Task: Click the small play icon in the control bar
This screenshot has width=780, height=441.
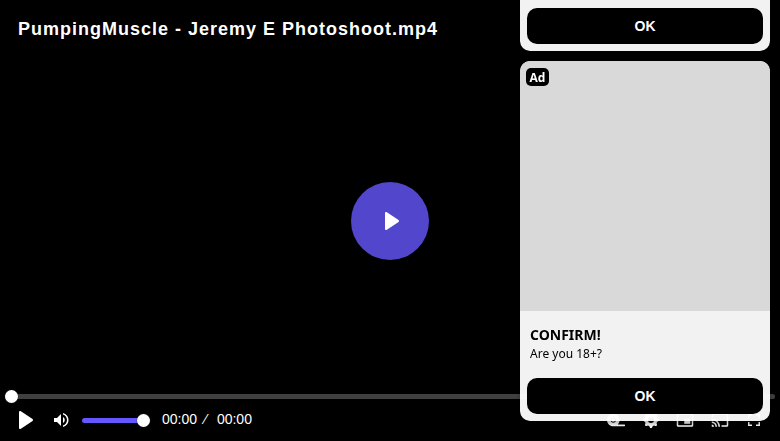Action: pos(25,420)
